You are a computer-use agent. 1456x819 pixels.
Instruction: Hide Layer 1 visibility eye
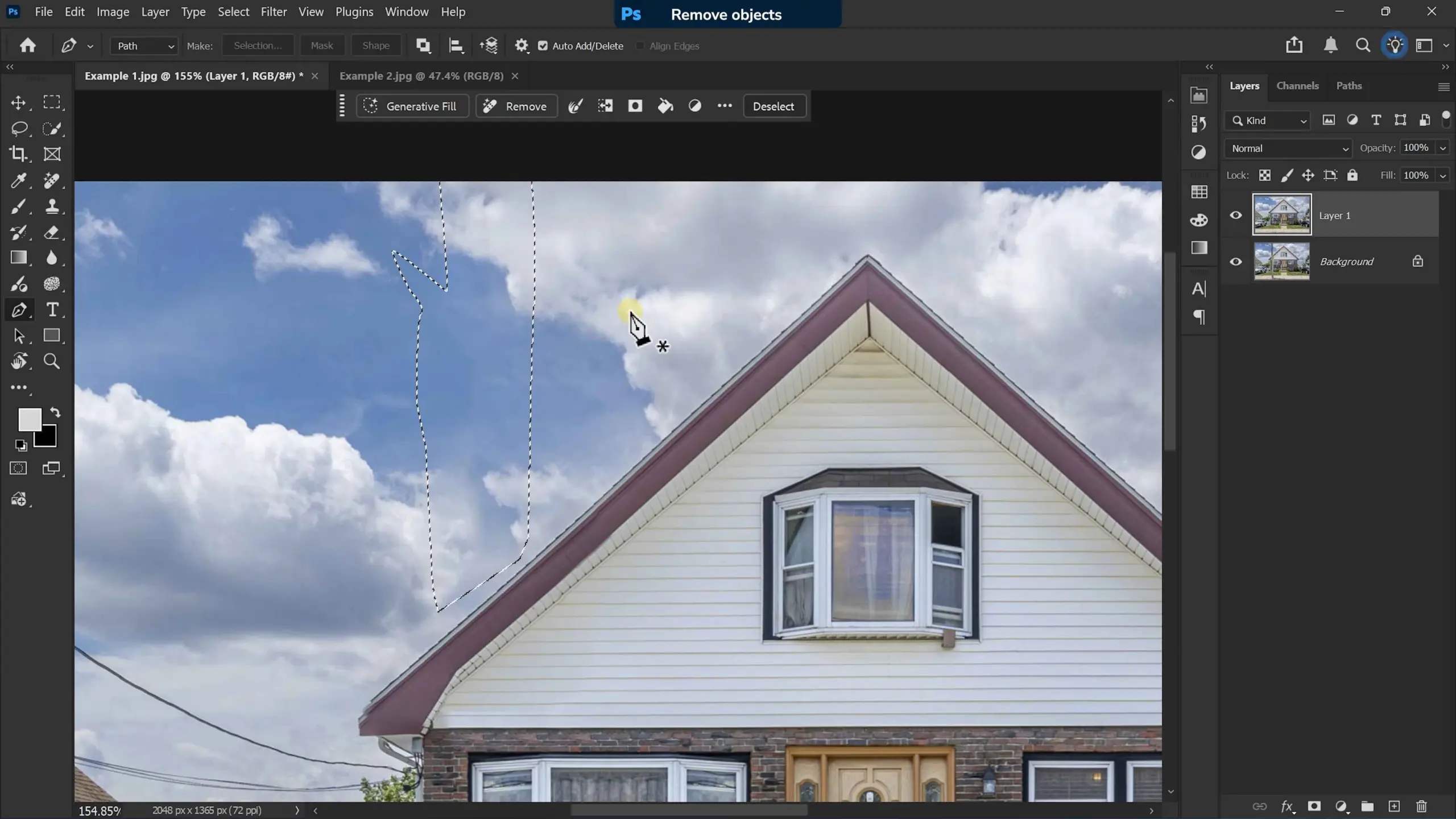tap(1235, 215)
